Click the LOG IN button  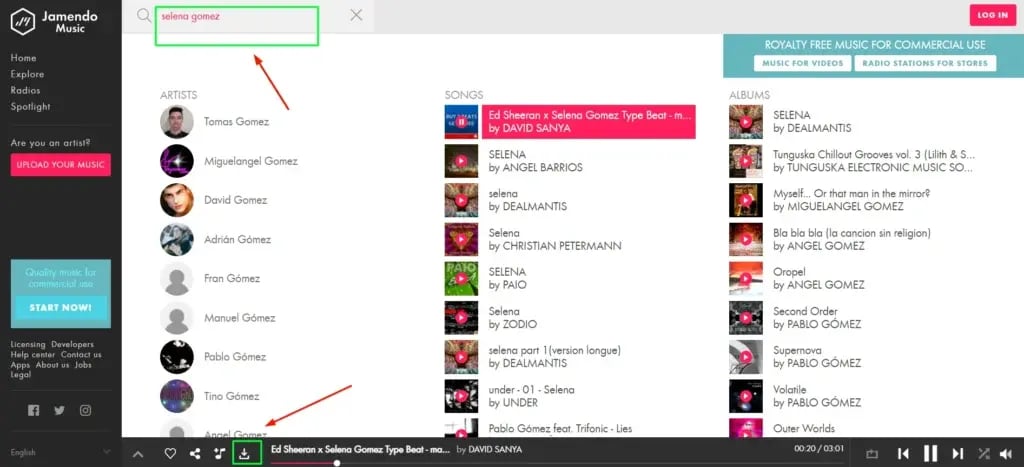(992, 15)
